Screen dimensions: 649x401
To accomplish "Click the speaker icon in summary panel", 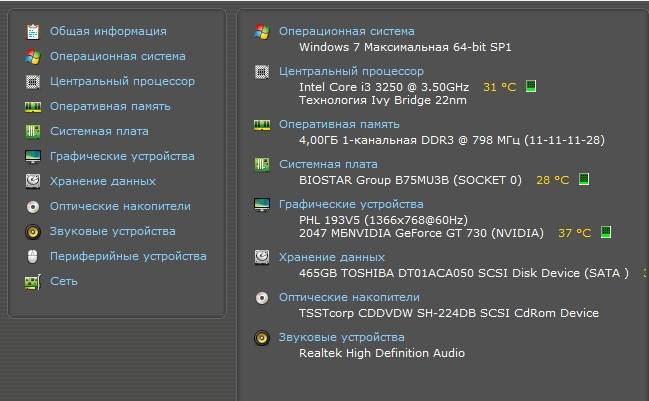I will click(262, 338).
